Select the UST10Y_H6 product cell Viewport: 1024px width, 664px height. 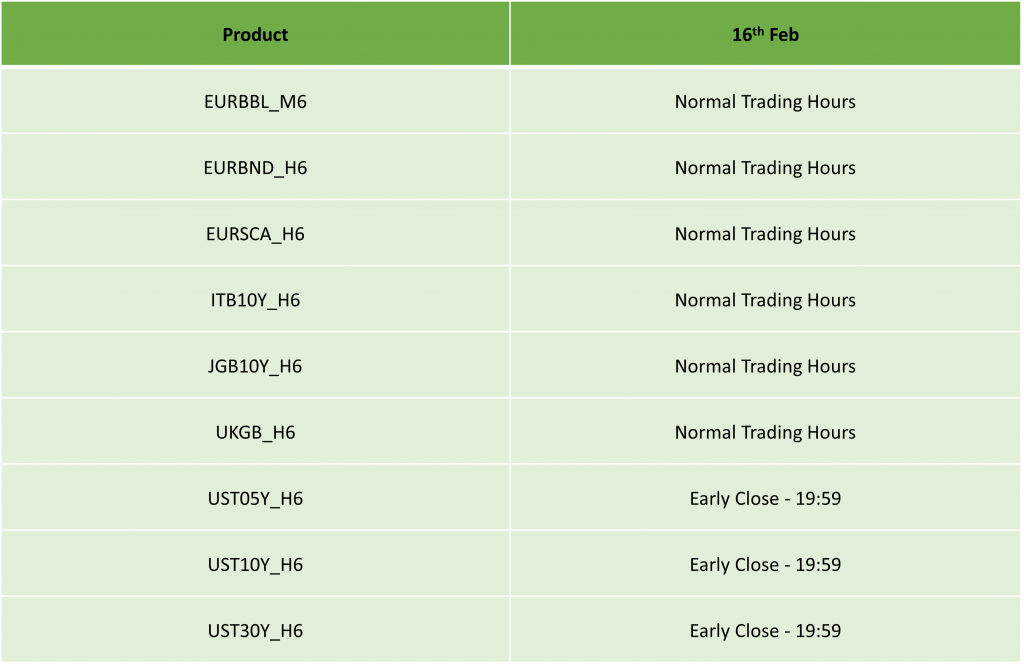(255, 564)
